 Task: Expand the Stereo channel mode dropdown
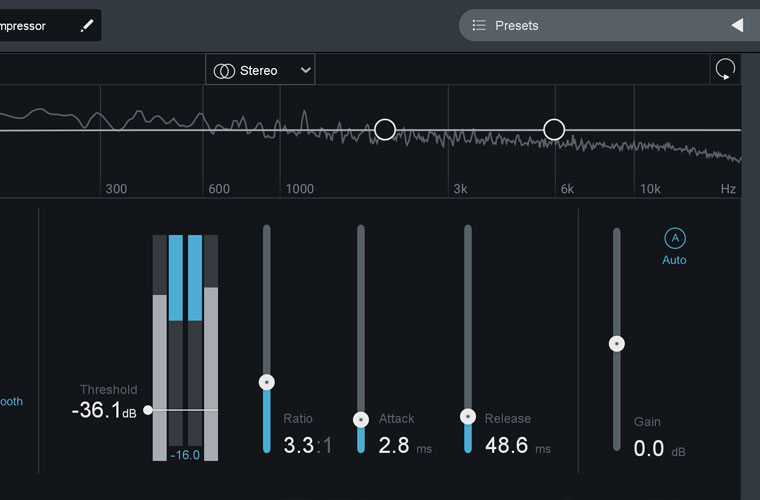point(305,71)
